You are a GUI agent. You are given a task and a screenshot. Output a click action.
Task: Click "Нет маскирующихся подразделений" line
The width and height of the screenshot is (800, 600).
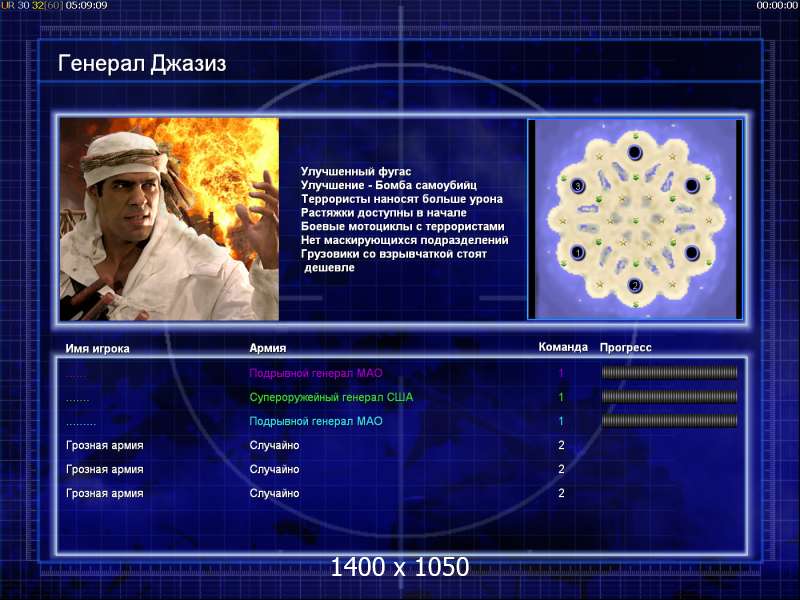(405, 240)
